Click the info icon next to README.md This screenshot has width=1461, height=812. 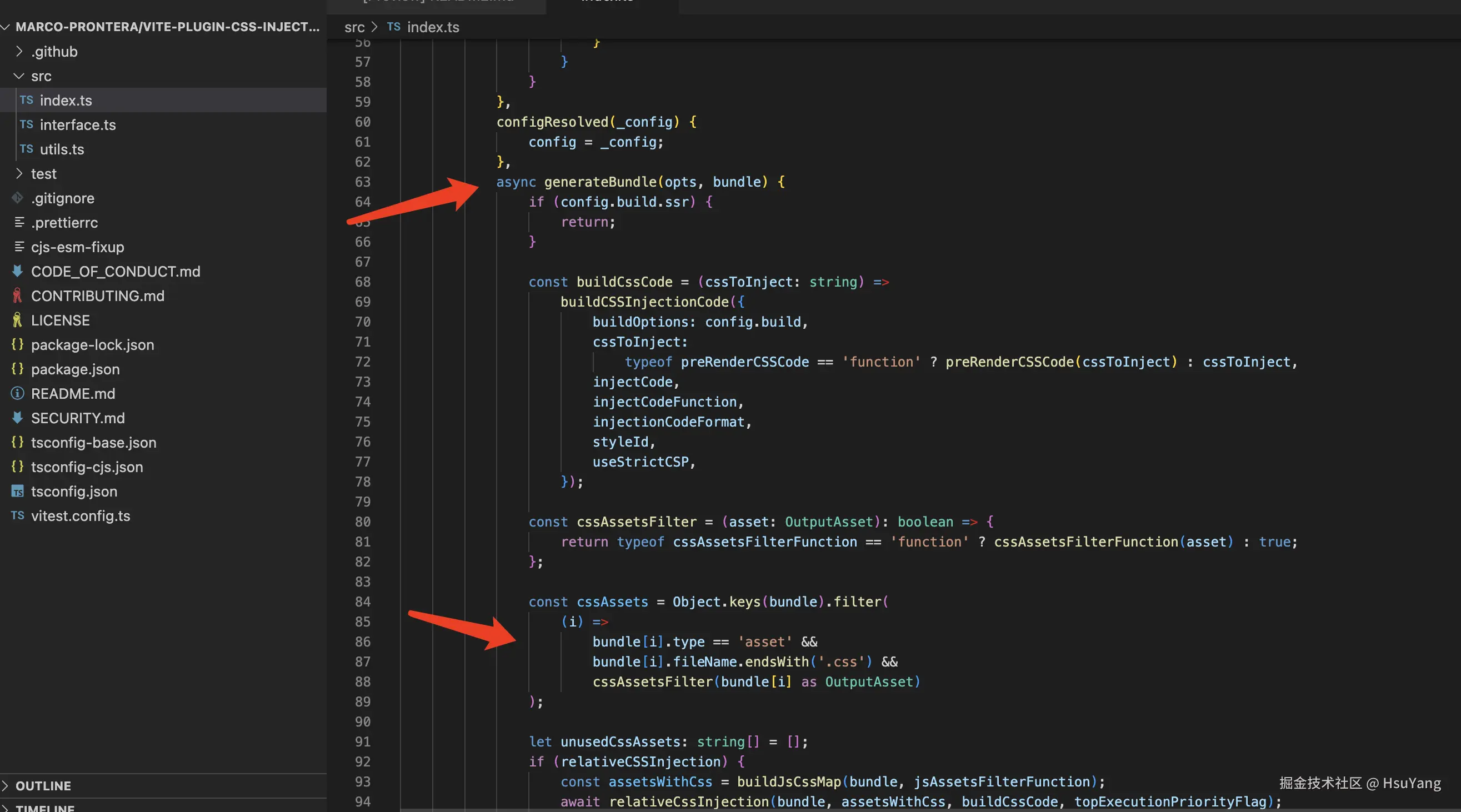point(18,394)
